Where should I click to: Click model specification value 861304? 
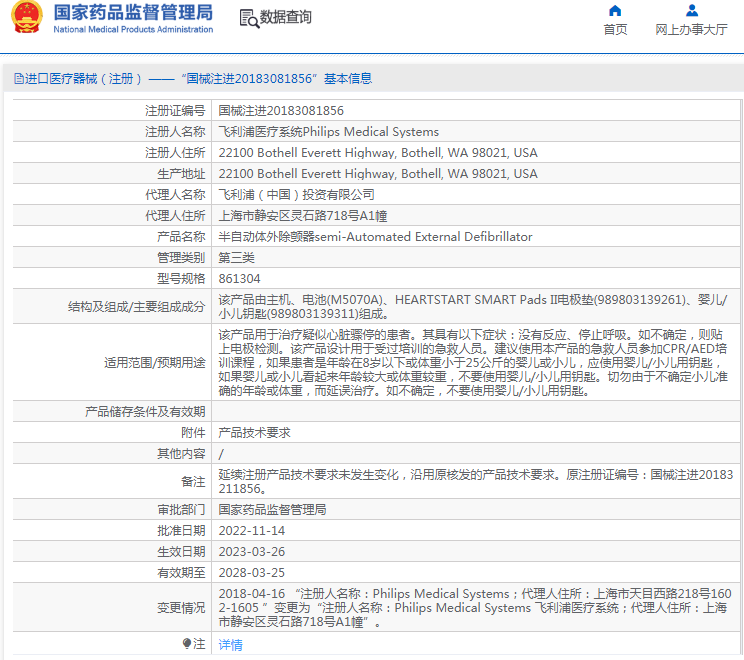click(239, 279)
